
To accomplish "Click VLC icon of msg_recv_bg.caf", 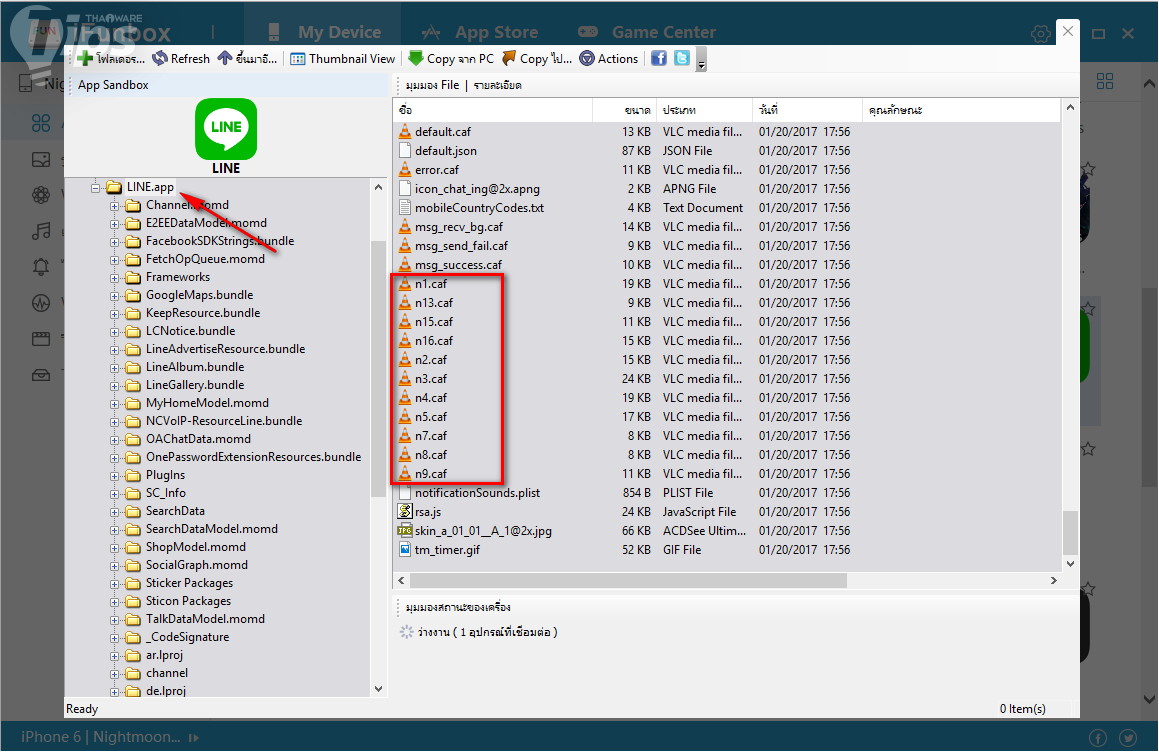I will point(404,226).
